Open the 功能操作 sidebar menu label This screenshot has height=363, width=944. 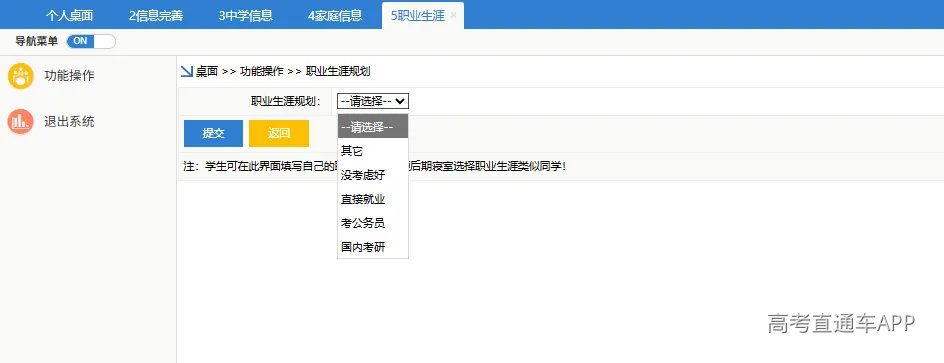[69, 76]
